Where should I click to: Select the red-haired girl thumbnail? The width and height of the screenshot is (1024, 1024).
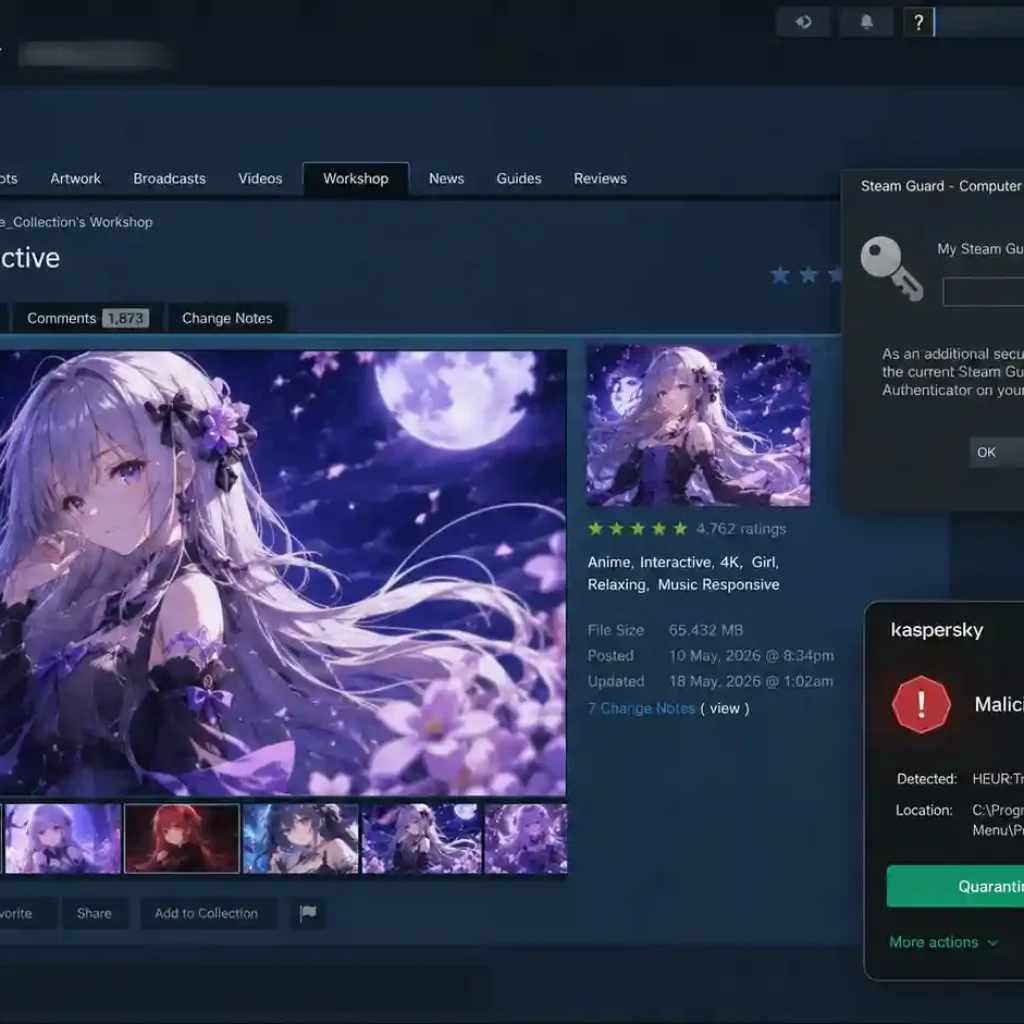click(x=182, y=839)
